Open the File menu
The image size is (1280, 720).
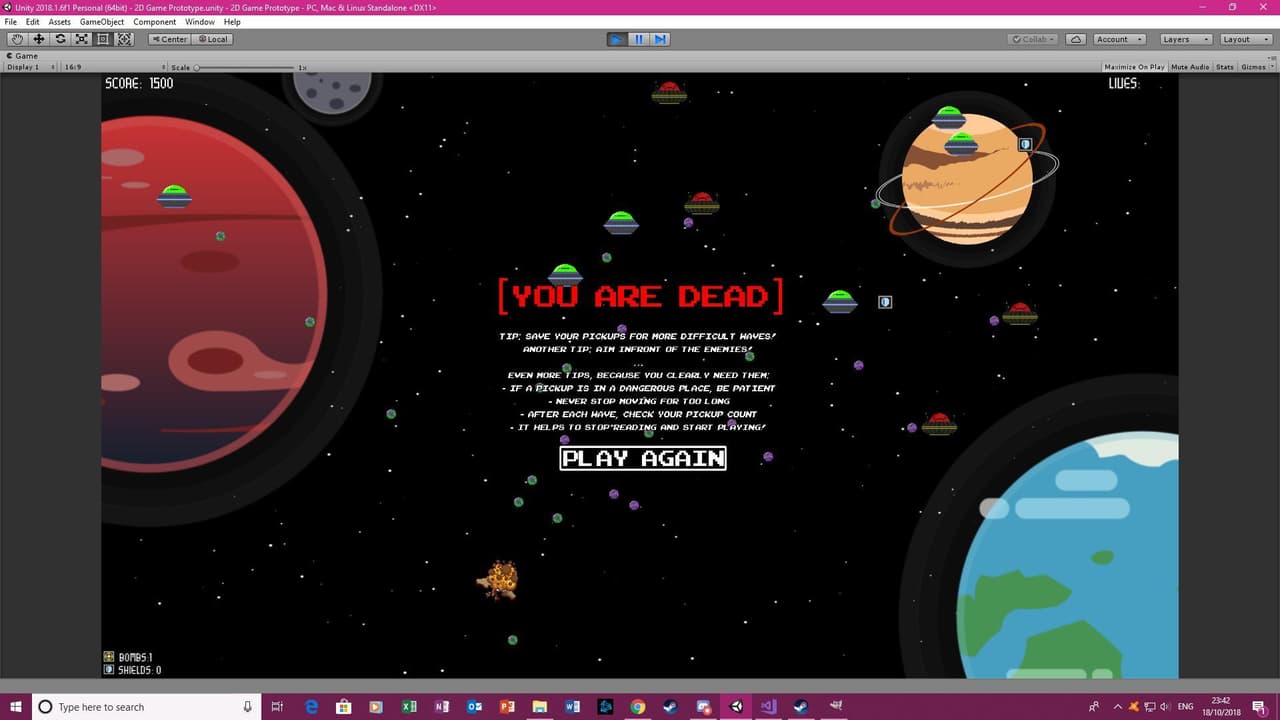[11, 22]
